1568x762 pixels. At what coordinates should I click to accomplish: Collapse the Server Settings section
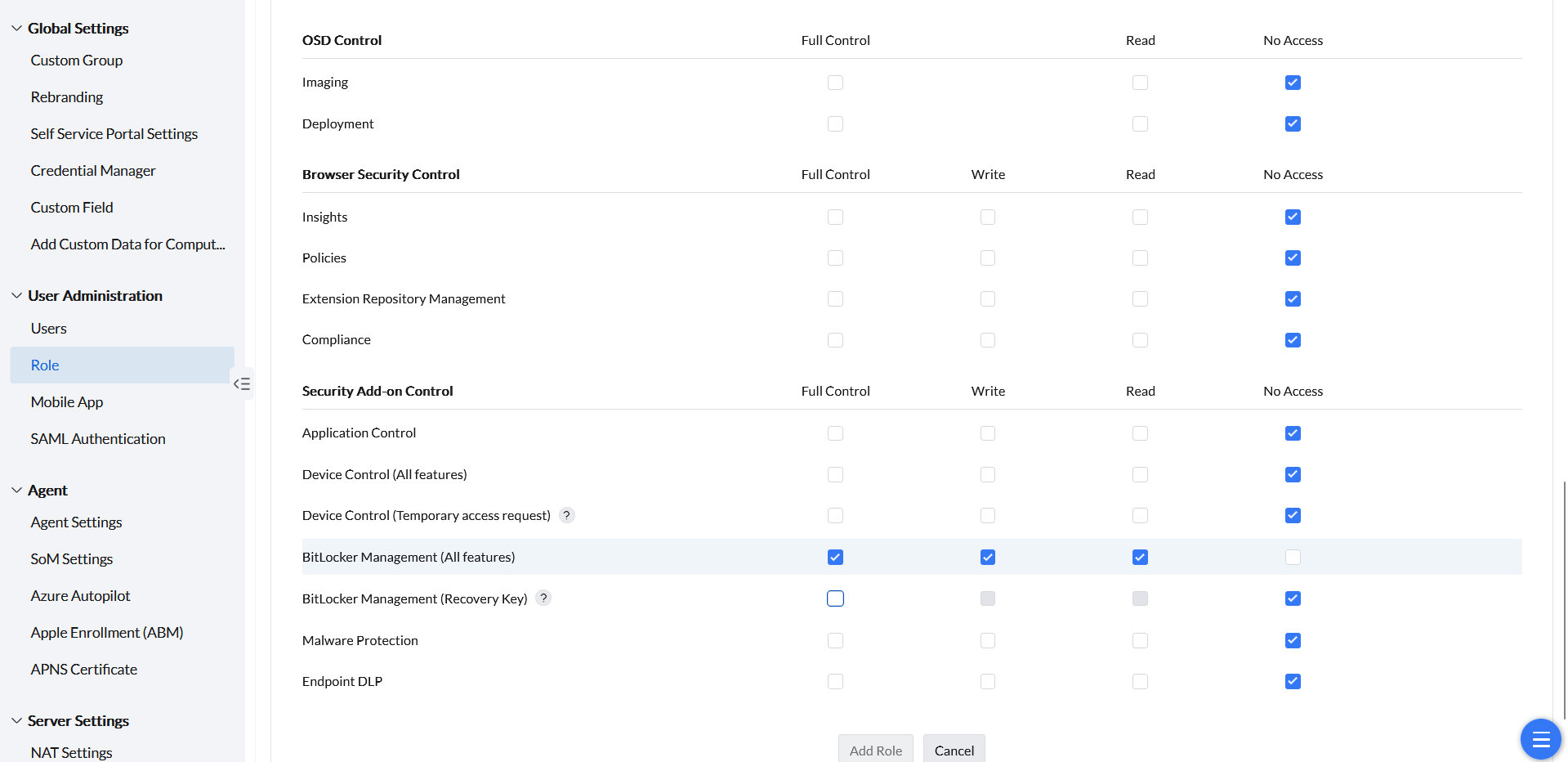16,721
